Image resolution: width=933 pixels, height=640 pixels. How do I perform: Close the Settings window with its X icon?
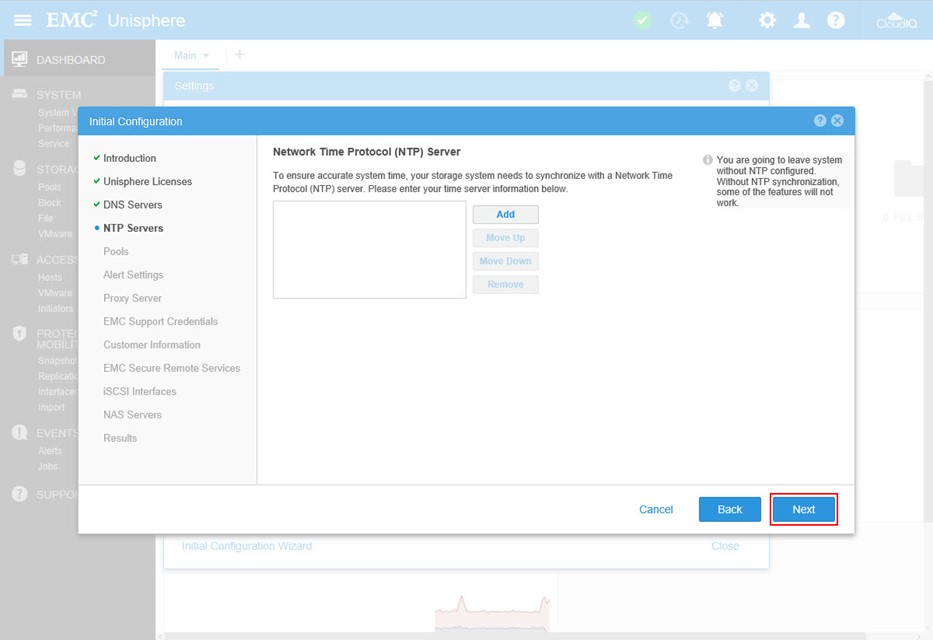pos(752,86)
